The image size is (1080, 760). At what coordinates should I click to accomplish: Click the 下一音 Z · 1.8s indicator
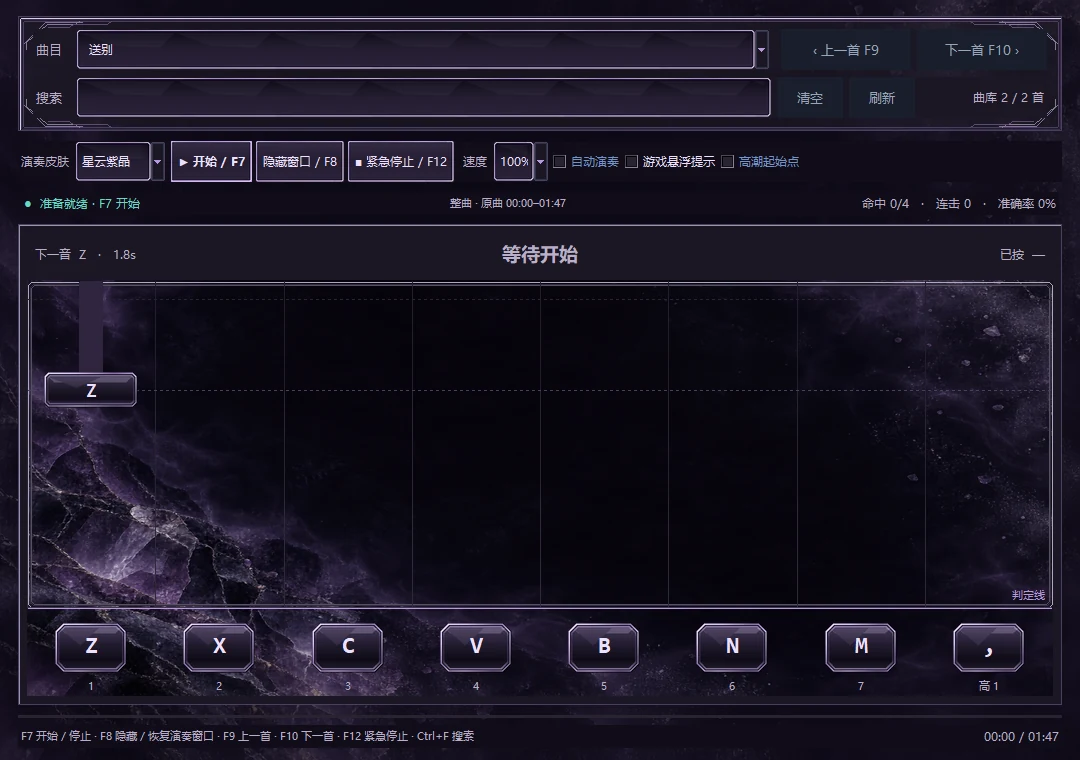coord(85,255)
